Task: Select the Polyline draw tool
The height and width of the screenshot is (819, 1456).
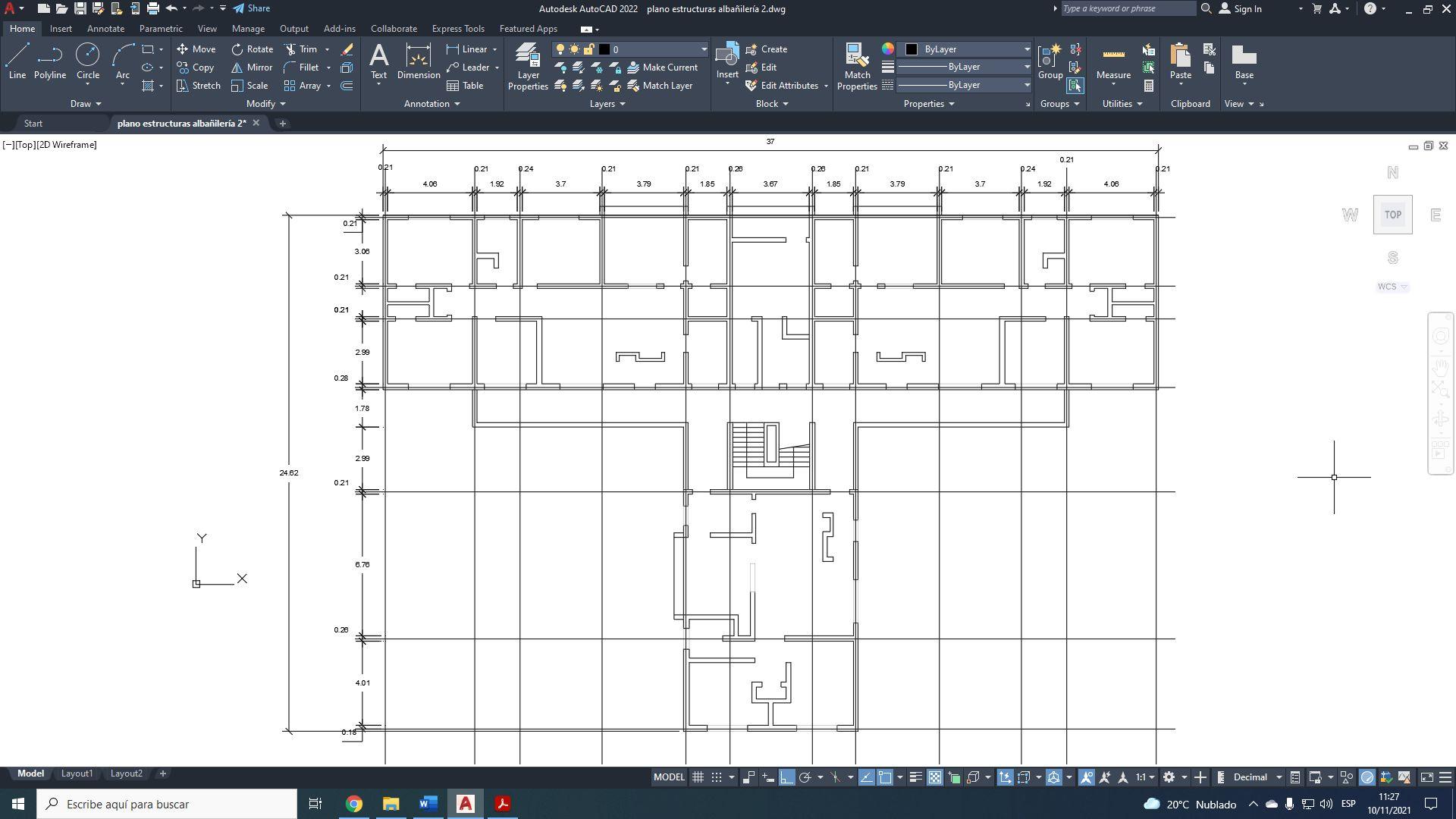Action: pyautogui.click(x=50, y=61)
